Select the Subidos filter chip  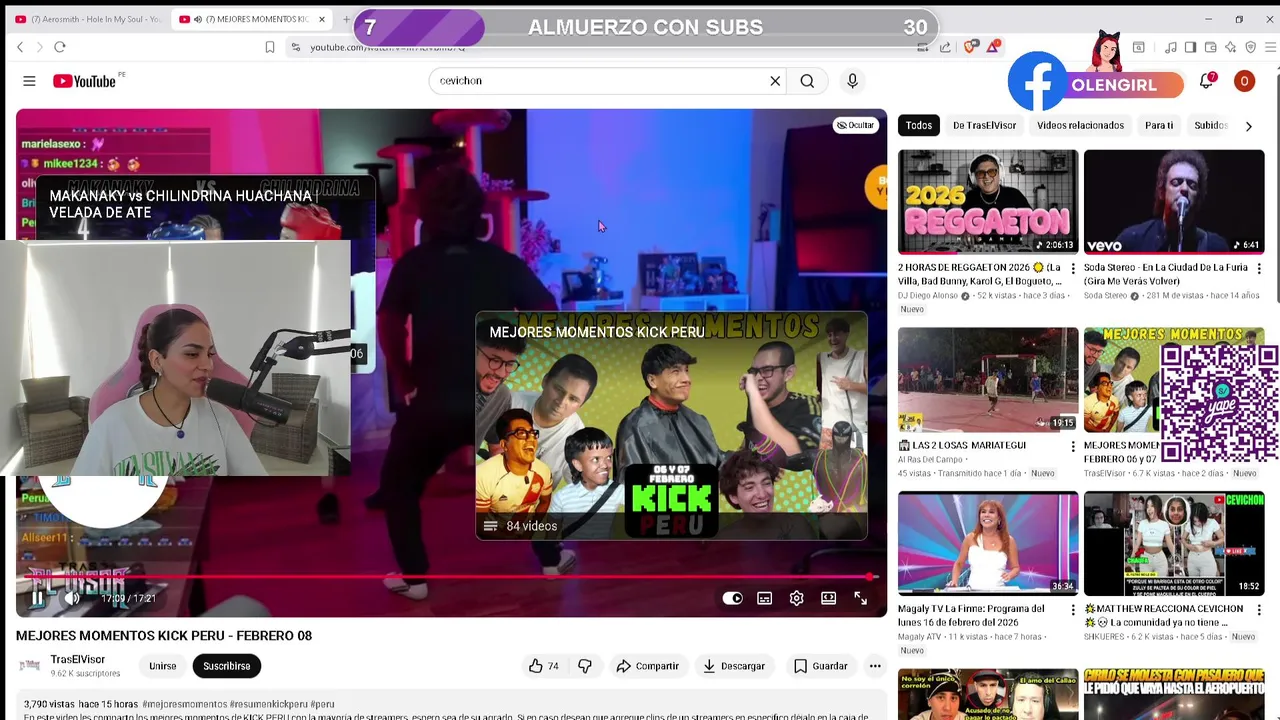(1211, 125)
